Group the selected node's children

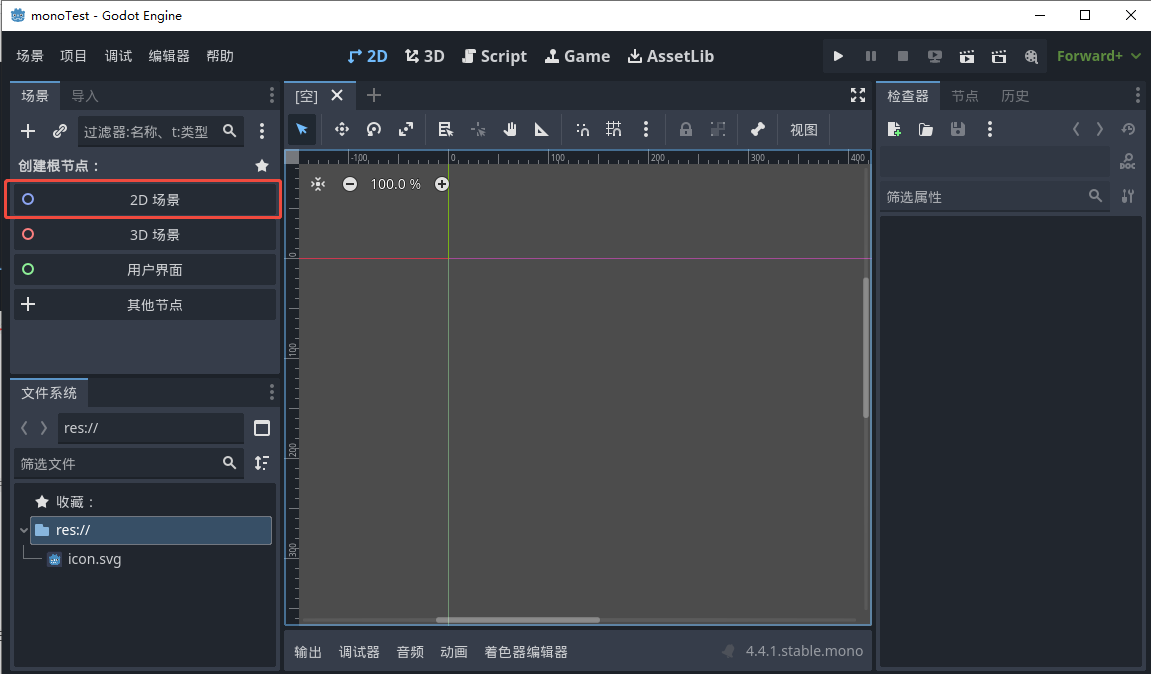[718, 130]
